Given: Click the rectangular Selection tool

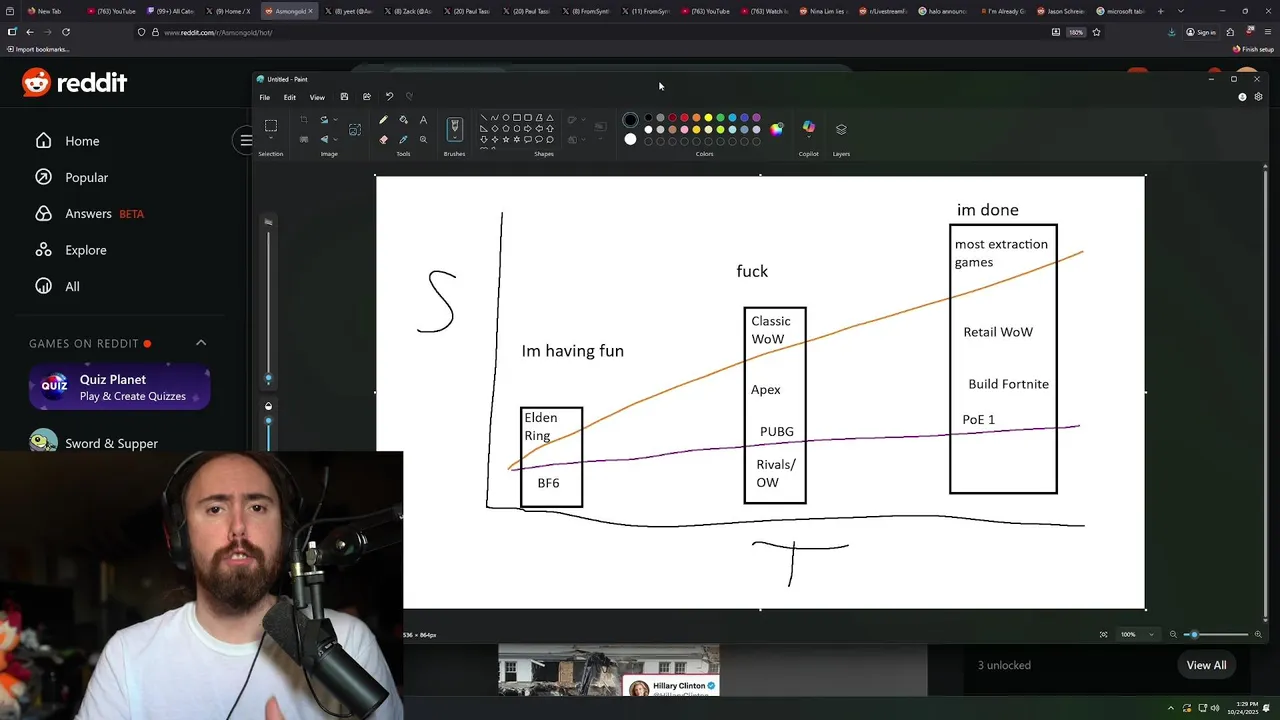Looking at the screenshot, I should pyautogui.click(x=271, y=126).
